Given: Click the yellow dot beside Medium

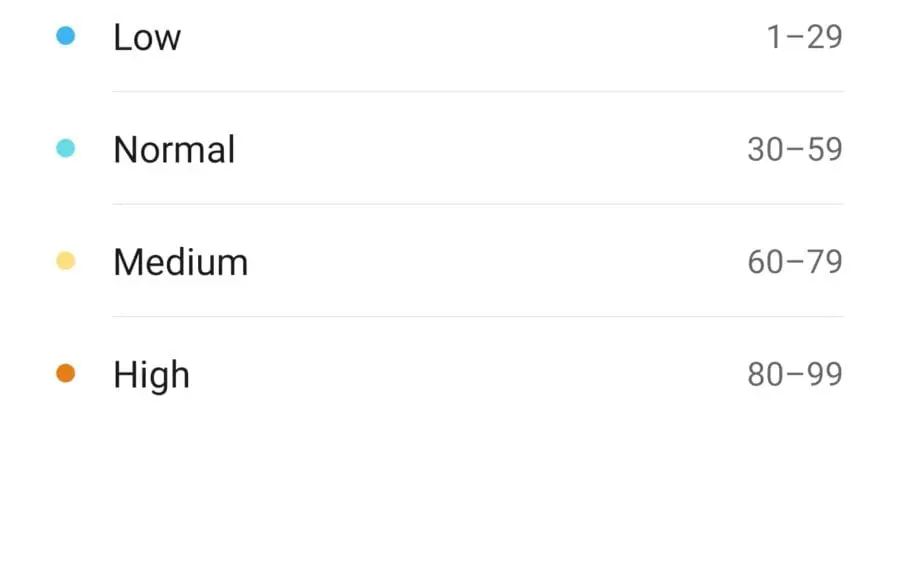Looking at the screenshot, I should [65, 261].
